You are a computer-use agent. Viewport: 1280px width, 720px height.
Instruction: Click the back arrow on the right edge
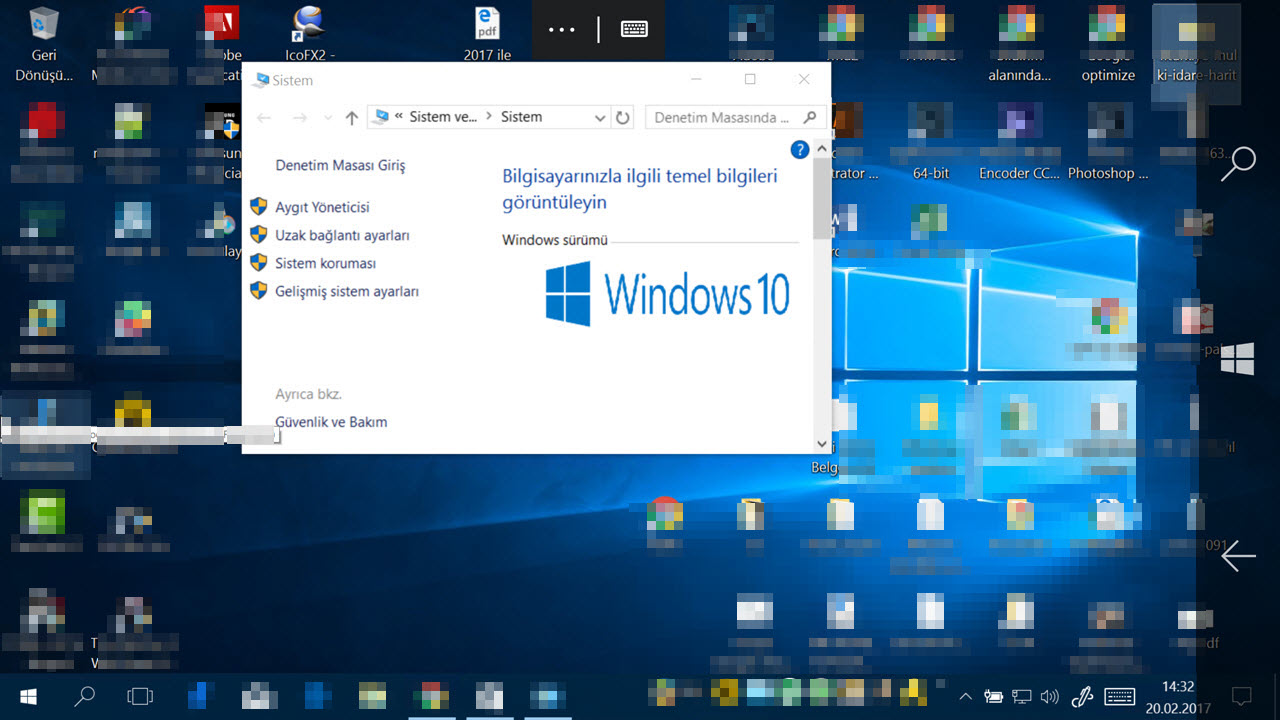1238,556
